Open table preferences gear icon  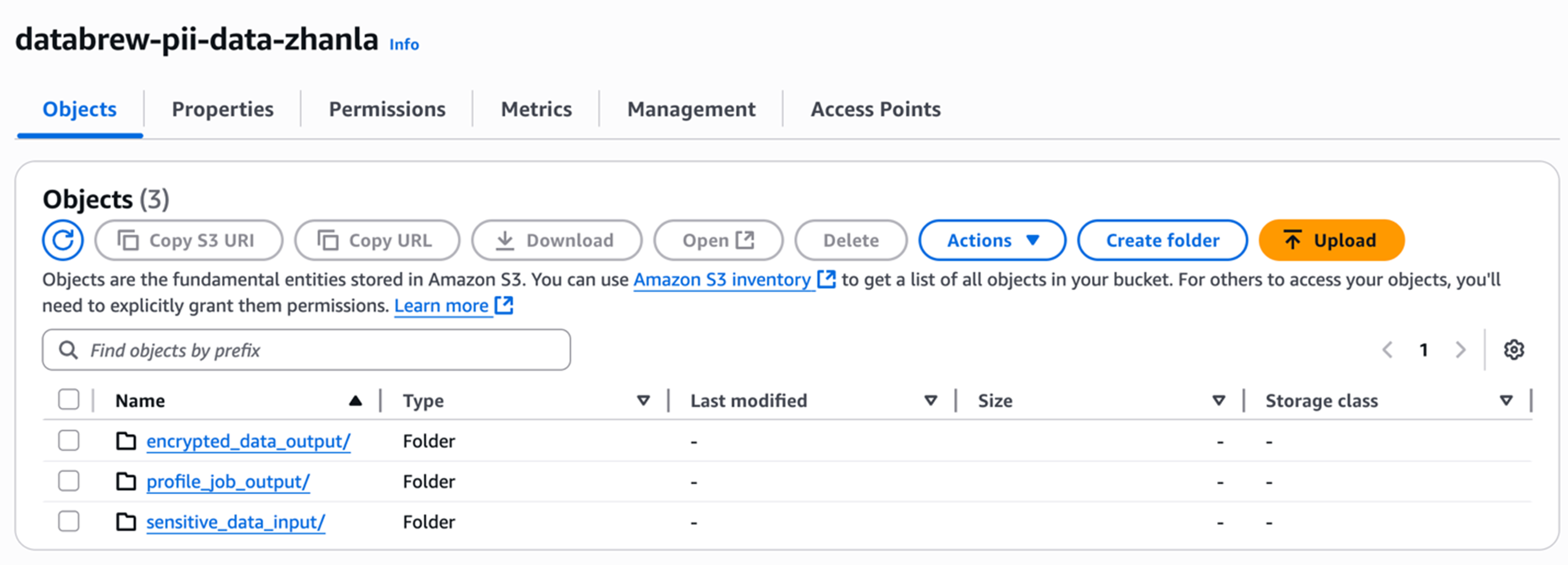[1513, 350]
